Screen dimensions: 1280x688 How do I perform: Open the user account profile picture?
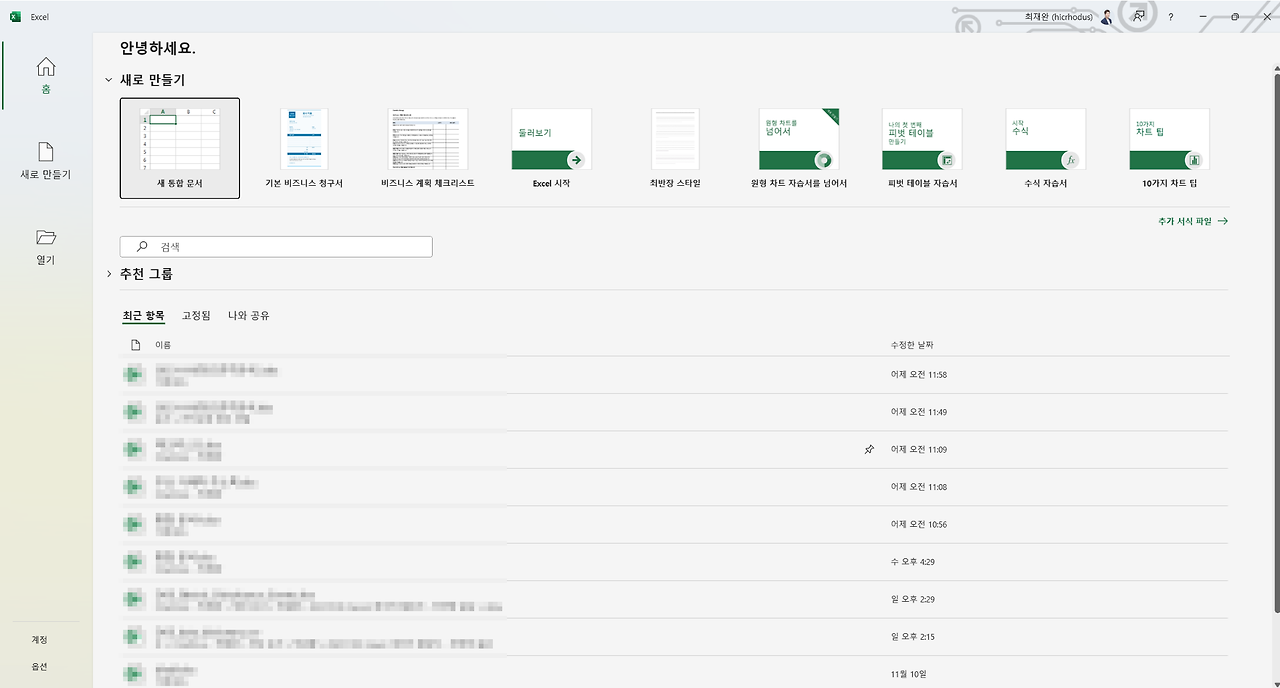pyautogui.click(x=1107, y=17)
